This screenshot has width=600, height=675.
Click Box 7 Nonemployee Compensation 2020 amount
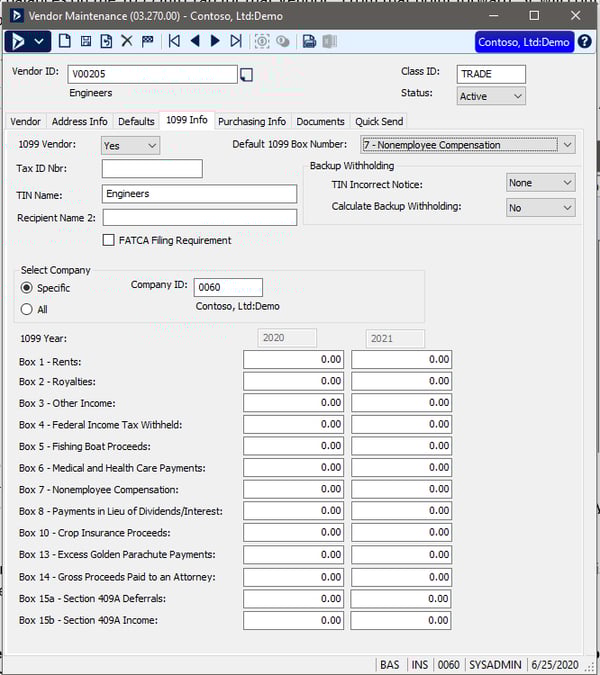click(294, 489)
